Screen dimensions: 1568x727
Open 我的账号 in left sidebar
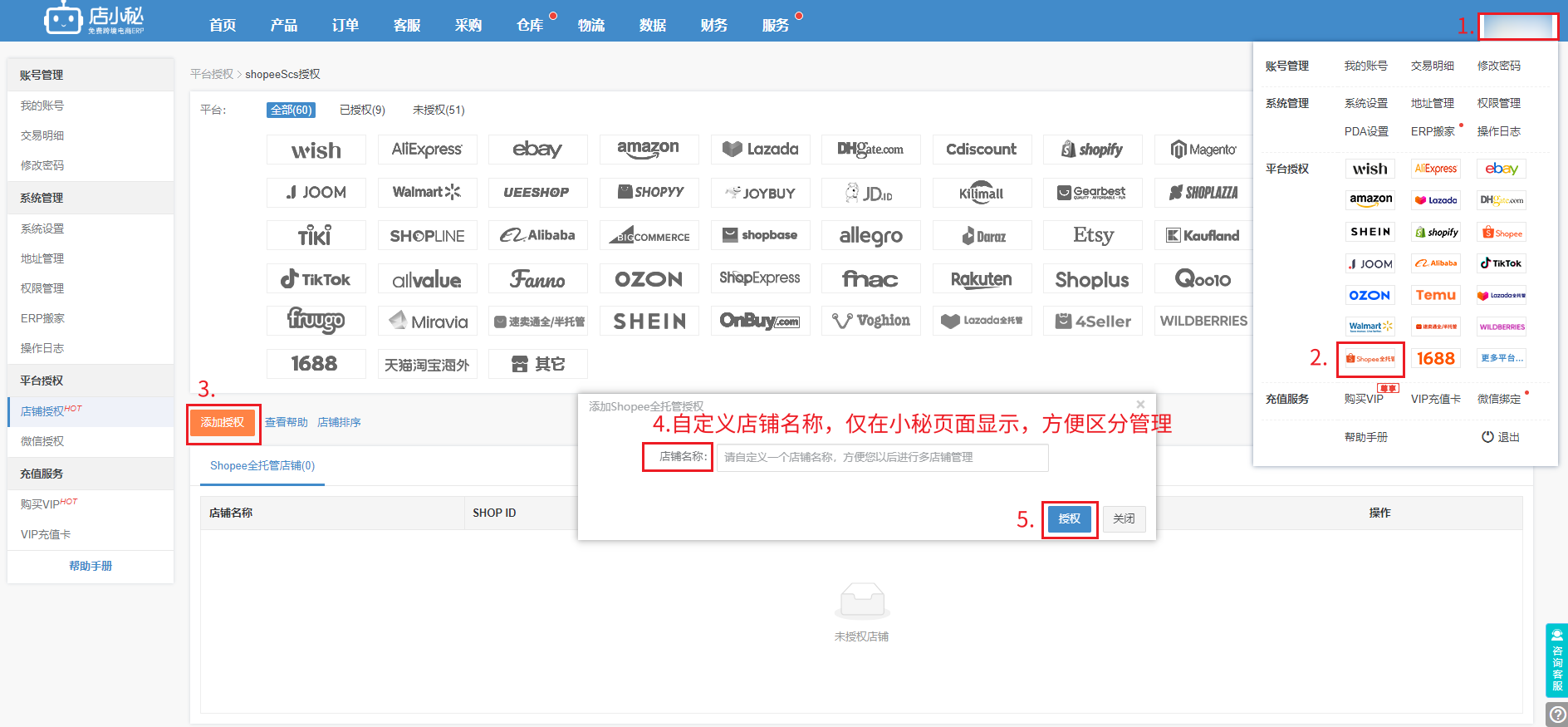(x=42, y=106)
